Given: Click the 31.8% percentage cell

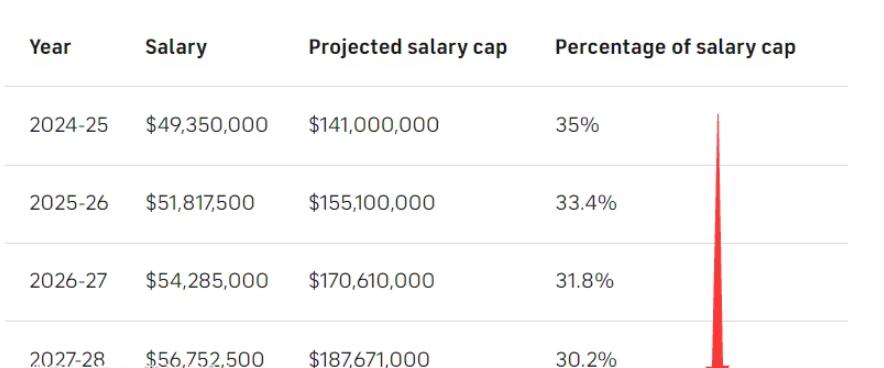Looking at the screenshot, I should (x=585, y=281).
